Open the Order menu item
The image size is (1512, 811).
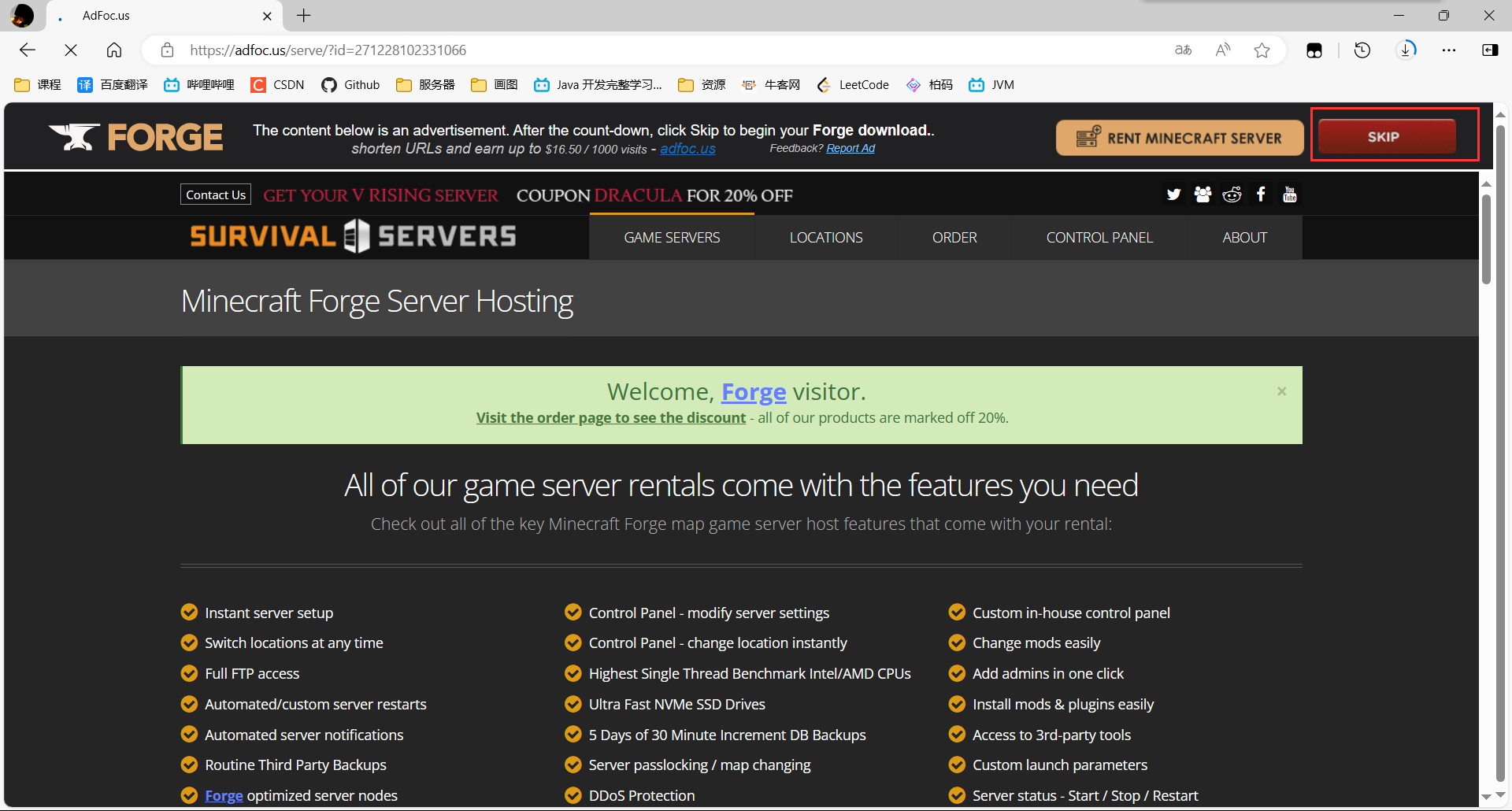point(954,238)
